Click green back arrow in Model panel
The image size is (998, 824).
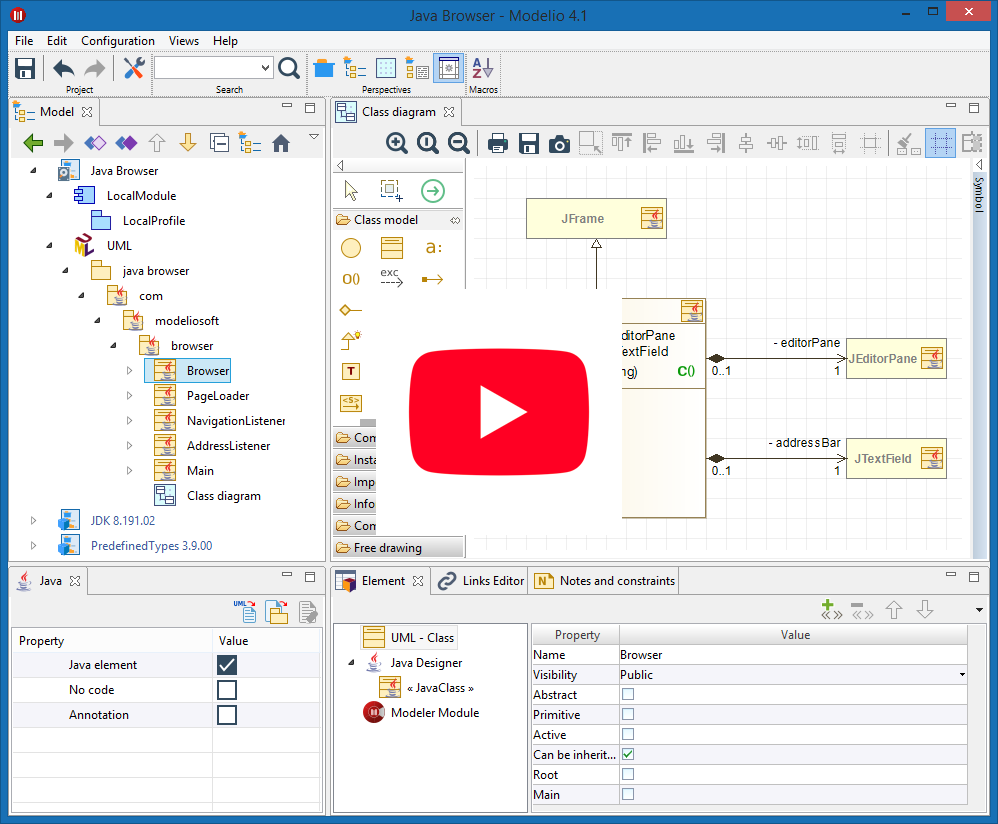click(x=33, y=143)
